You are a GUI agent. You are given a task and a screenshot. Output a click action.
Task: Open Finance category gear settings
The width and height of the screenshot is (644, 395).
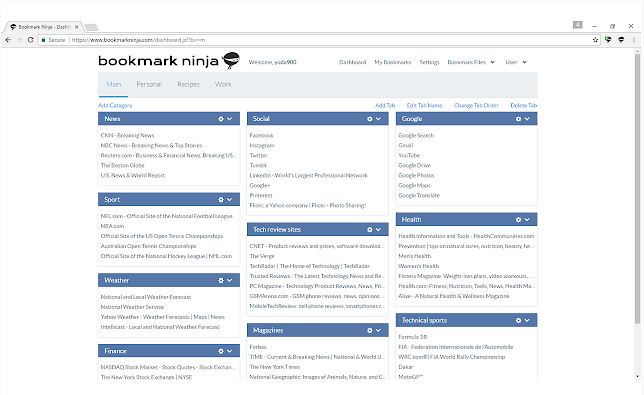221,351
